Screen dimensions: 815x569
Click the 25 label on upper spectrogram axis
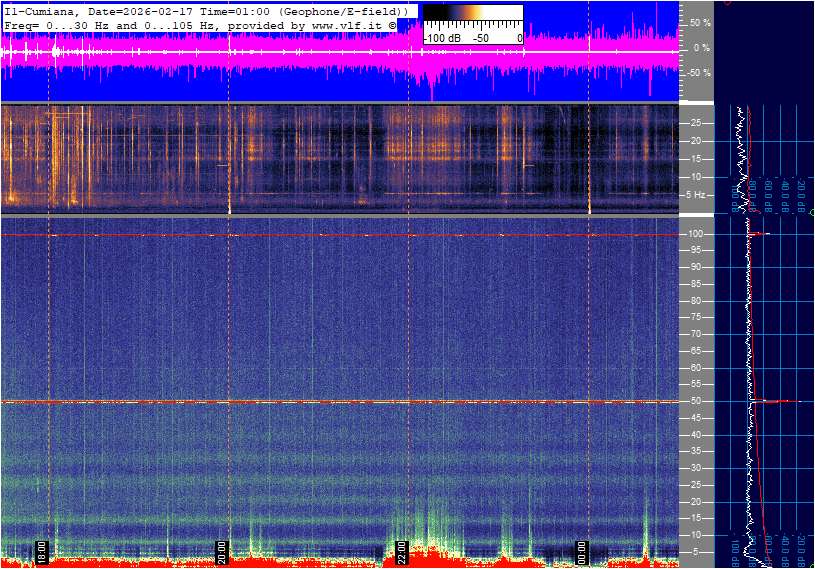click(x=696, y=123)
